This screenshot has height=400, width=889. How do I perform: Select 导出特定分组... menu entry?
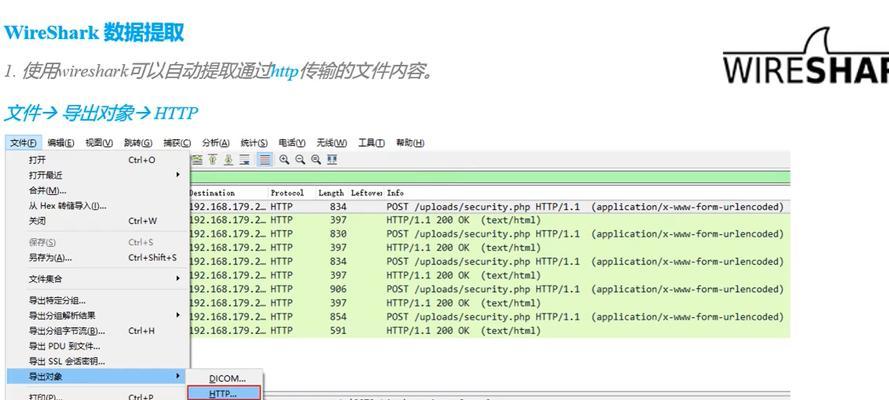(x=98, y=300)
